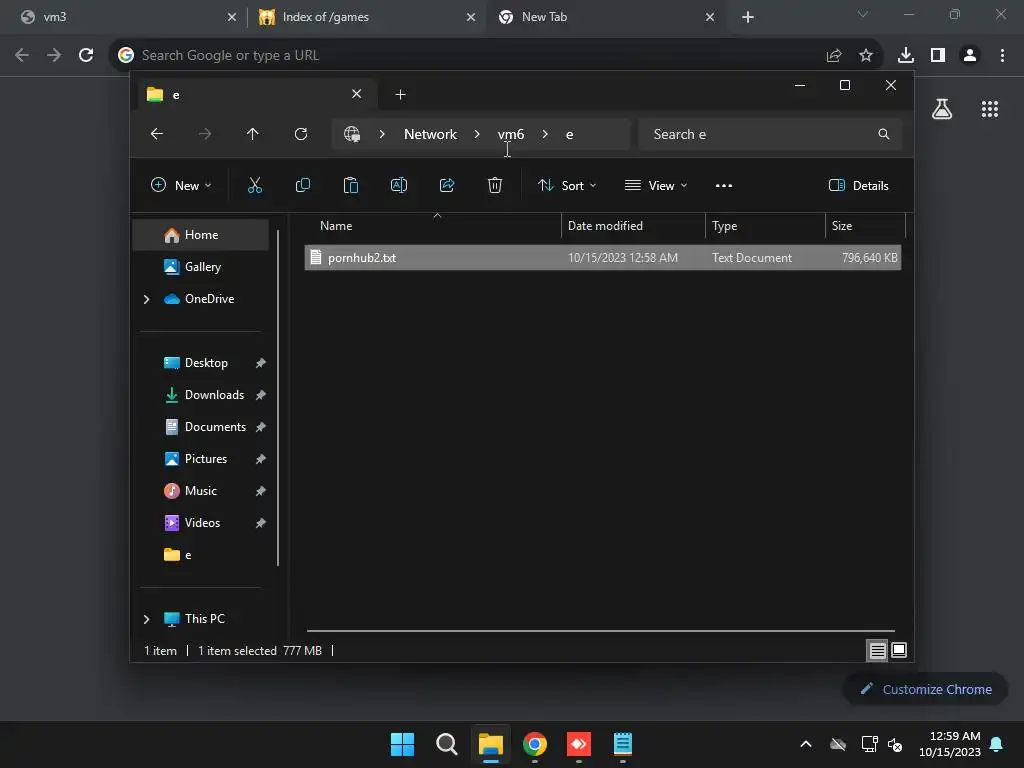Close the 'e' File Explorer tab
This screenshot has height=768, width=1024.
pos(357,94)
